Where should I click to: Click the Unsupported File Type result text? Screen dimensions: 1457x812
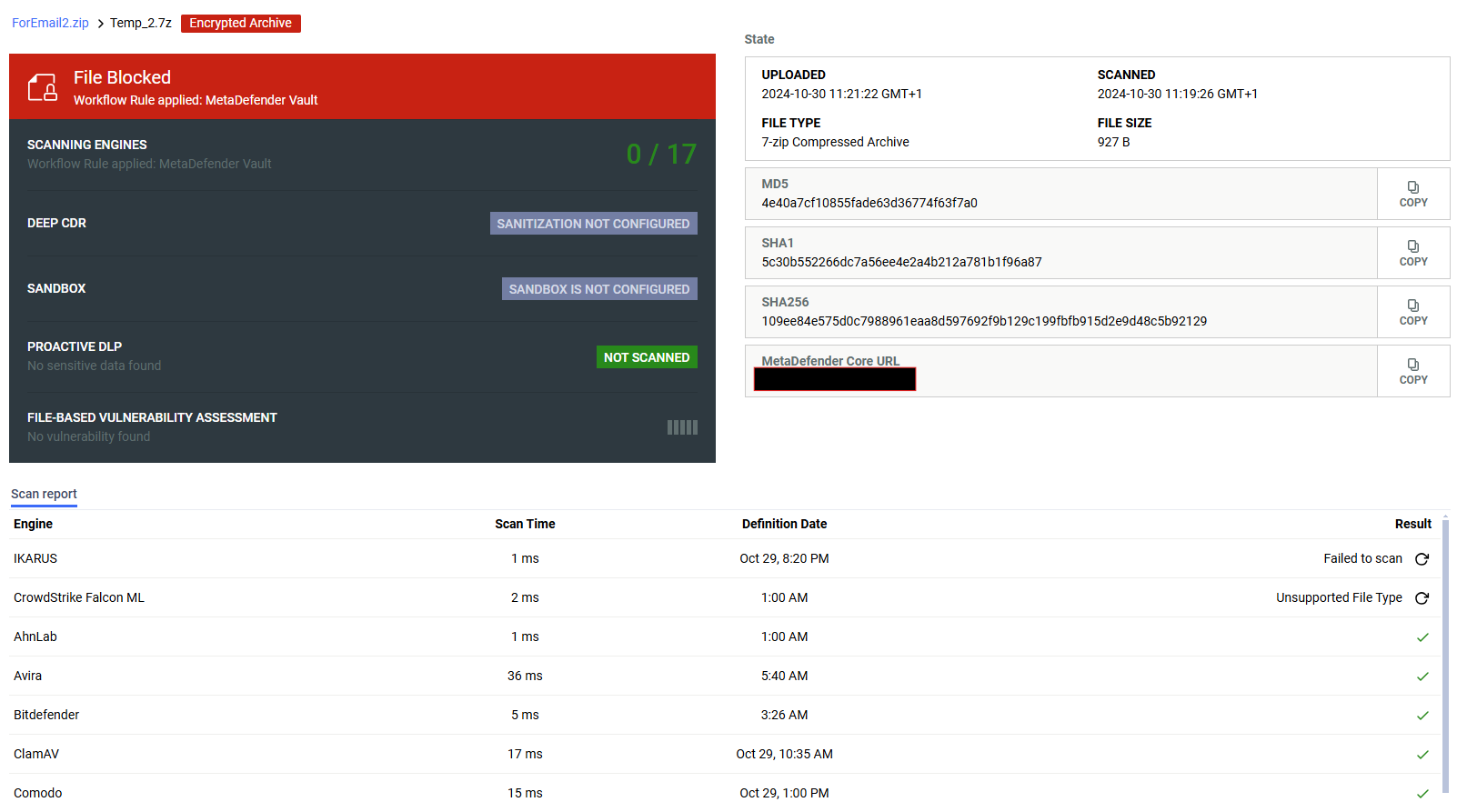pos(1339,597)
